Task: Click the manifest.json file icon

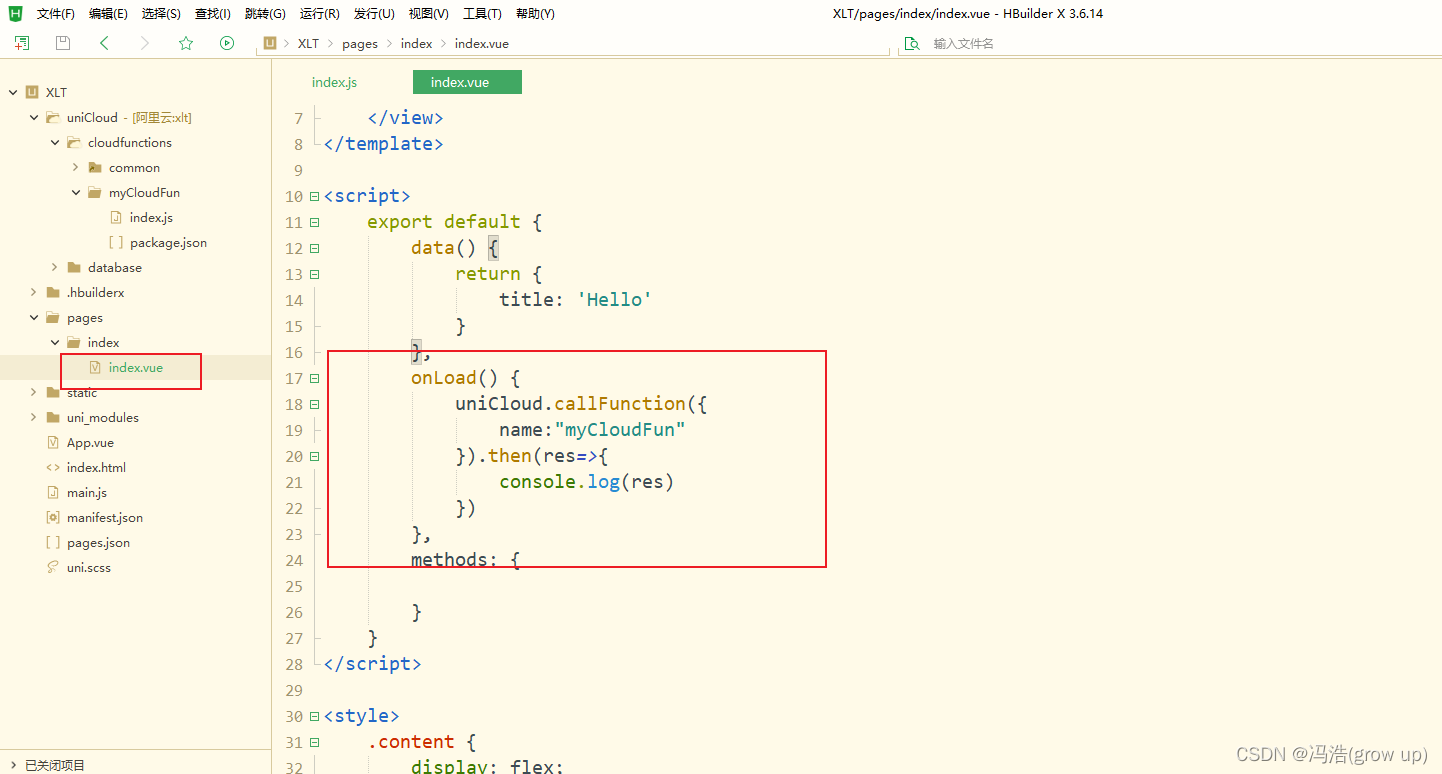Action: [53, 517]
